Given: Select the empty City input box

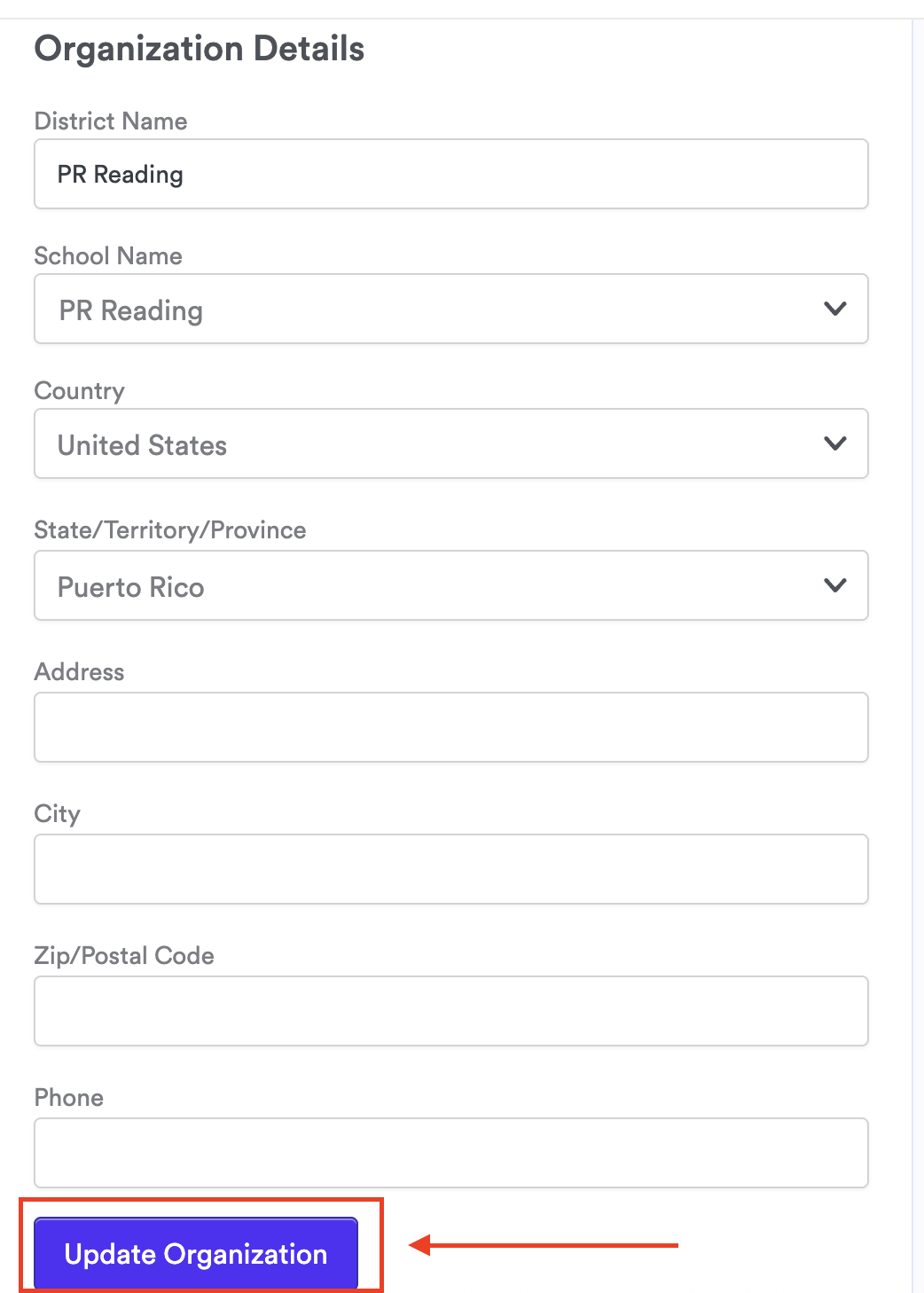Looking at the screenshot, I should [450, 869].
